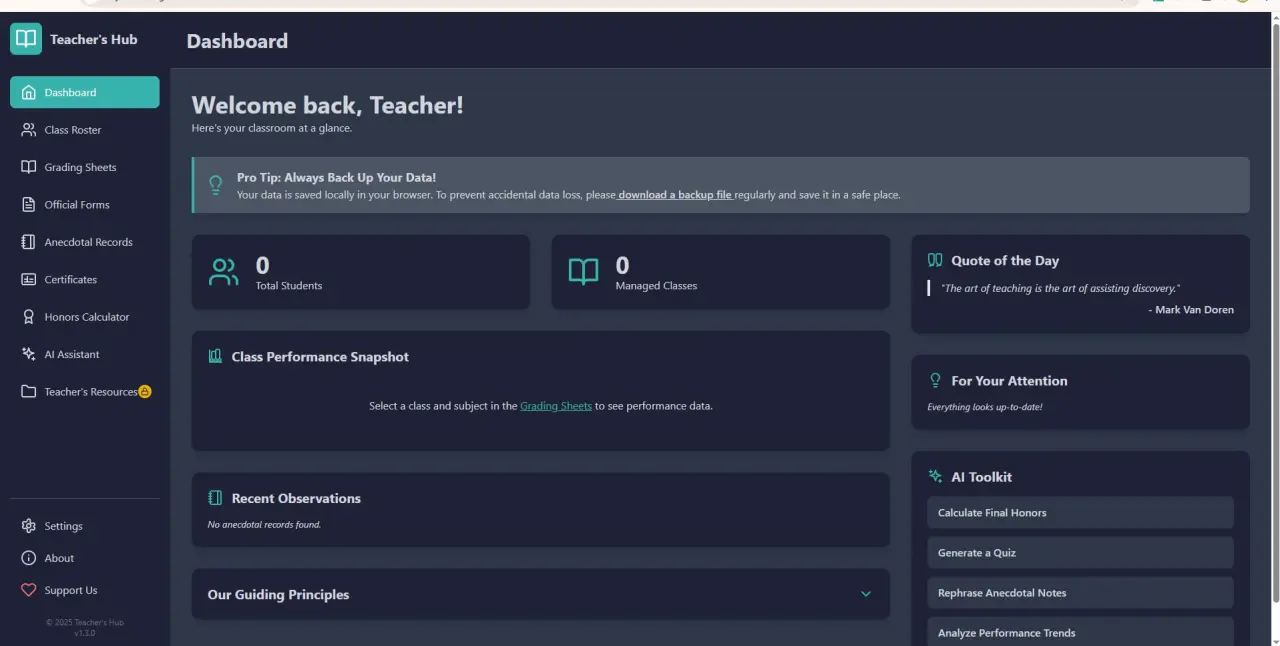Click the Official Forms document icon

(29, 205)
